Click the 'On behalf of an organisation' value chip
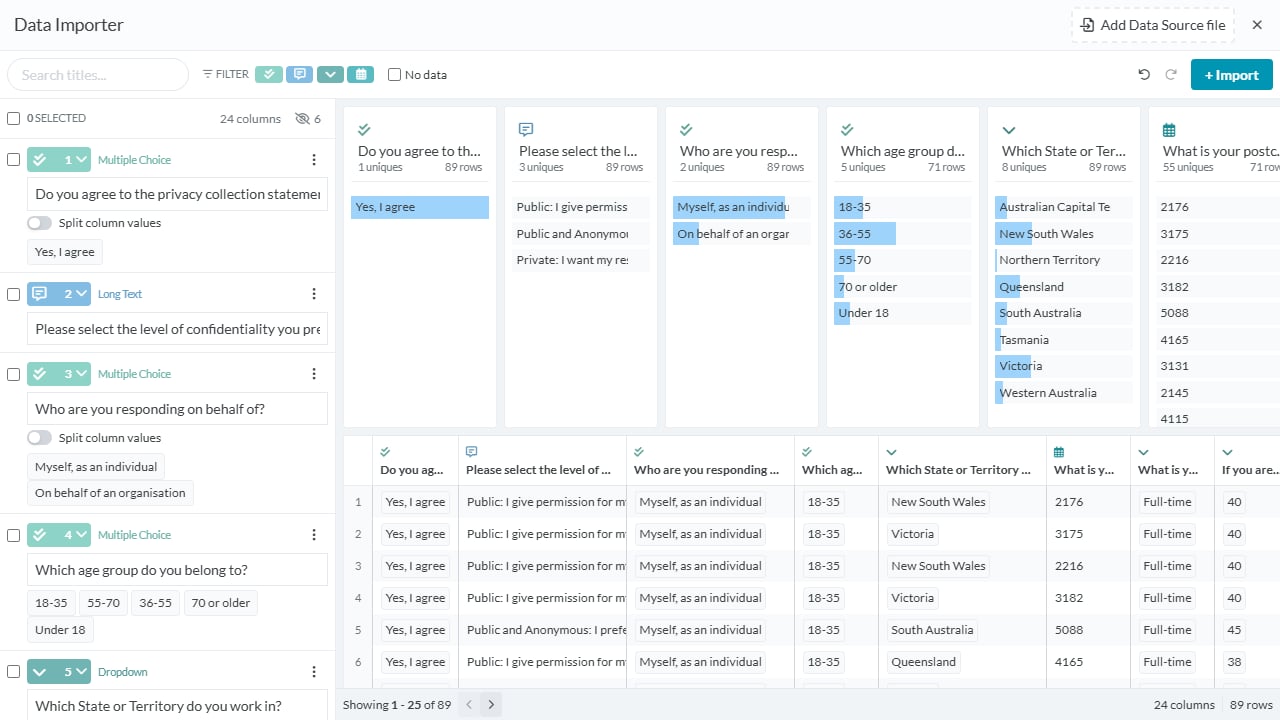 pos(110,493)
